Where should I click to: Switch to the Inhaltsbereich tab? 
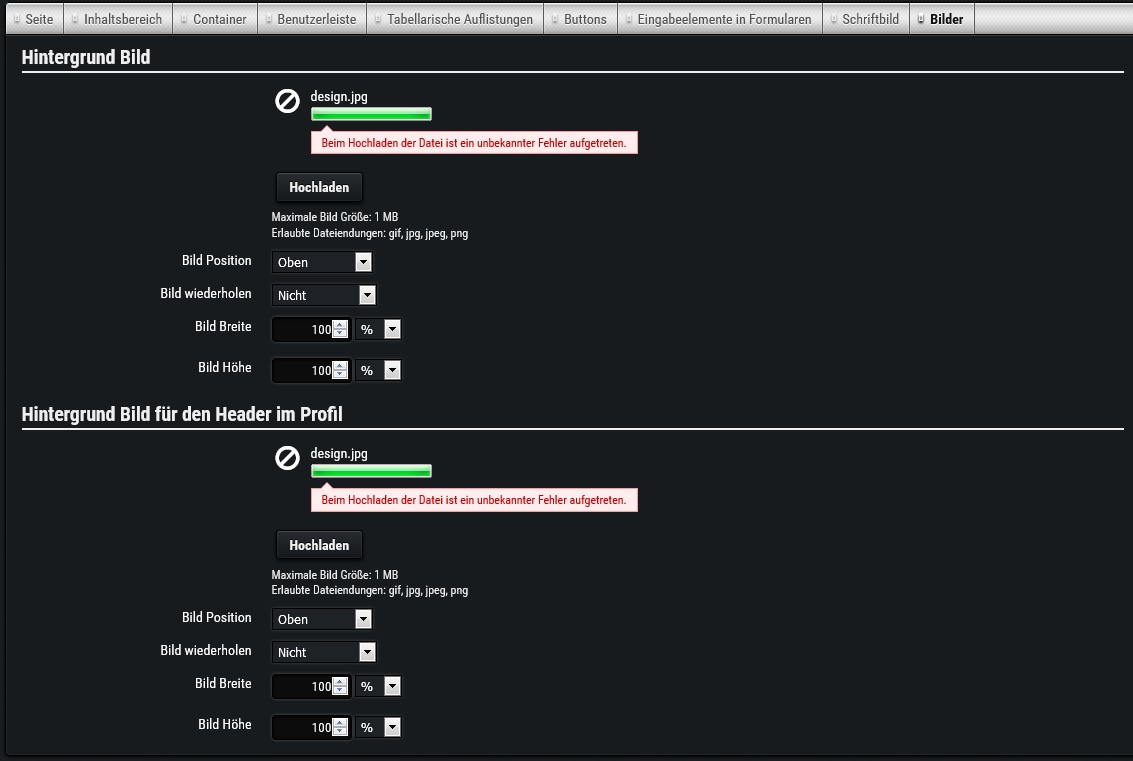click(116, 19)
